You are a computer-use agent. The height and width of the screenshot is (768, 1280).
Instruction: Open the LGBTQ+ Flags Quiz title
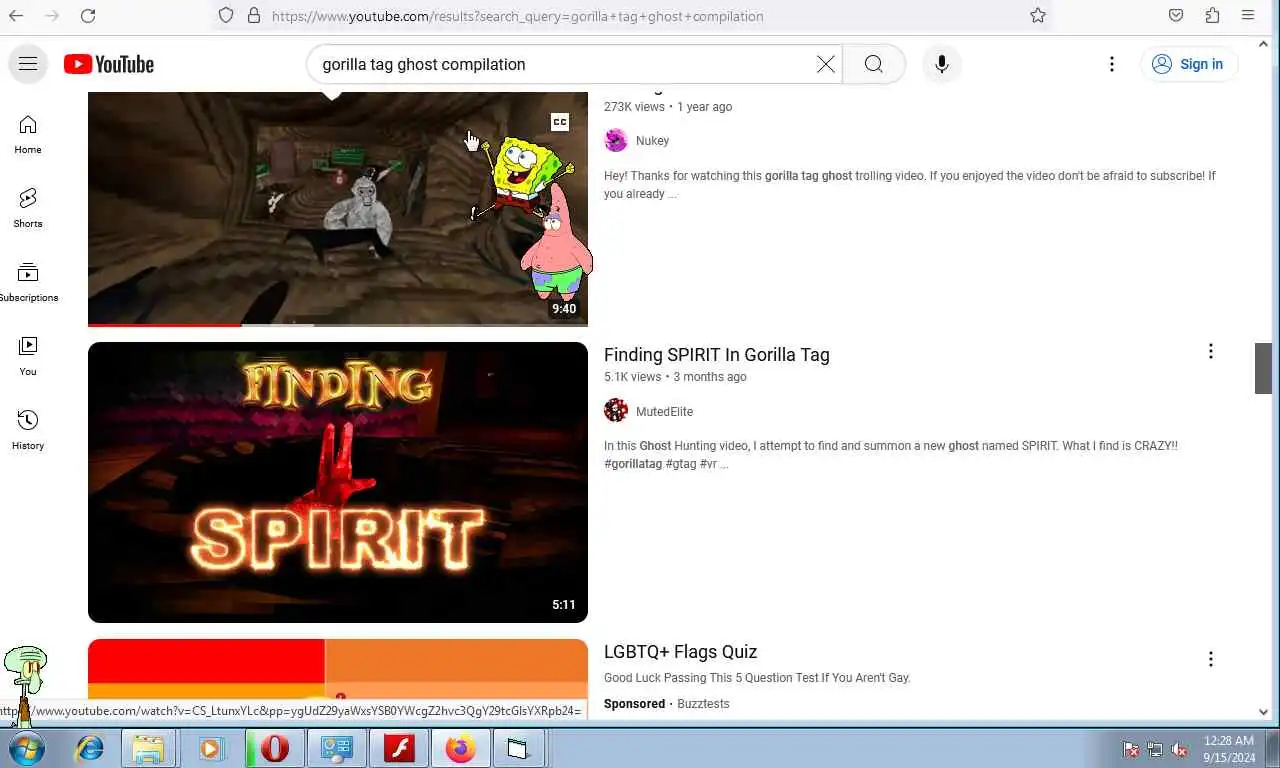tap(680, 652)
